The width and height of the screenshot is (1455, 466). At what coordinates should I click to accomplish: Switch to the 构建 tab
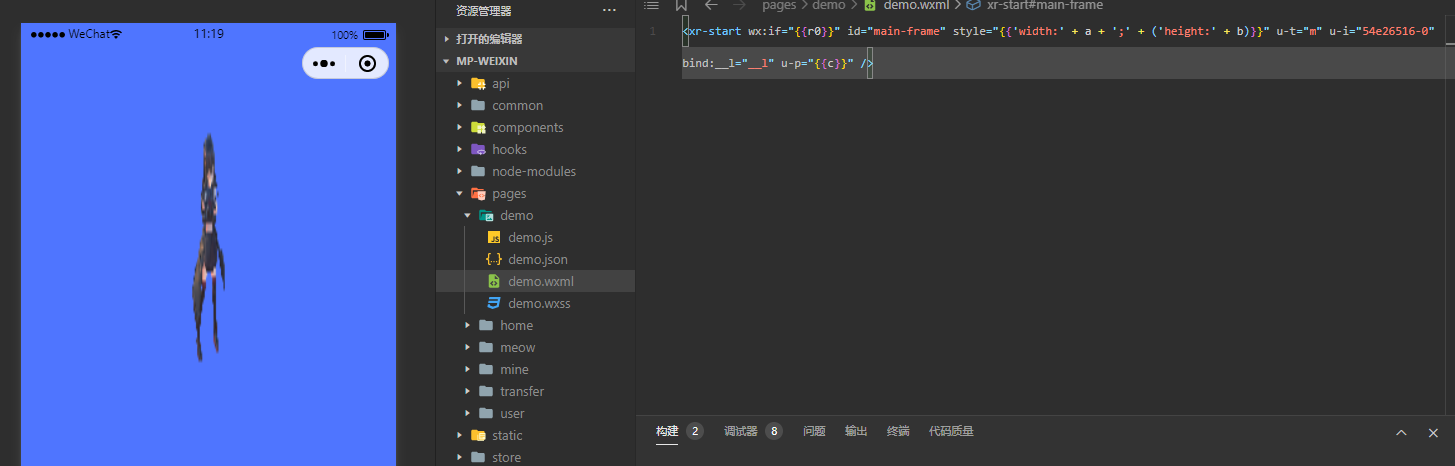coord(666,431)
